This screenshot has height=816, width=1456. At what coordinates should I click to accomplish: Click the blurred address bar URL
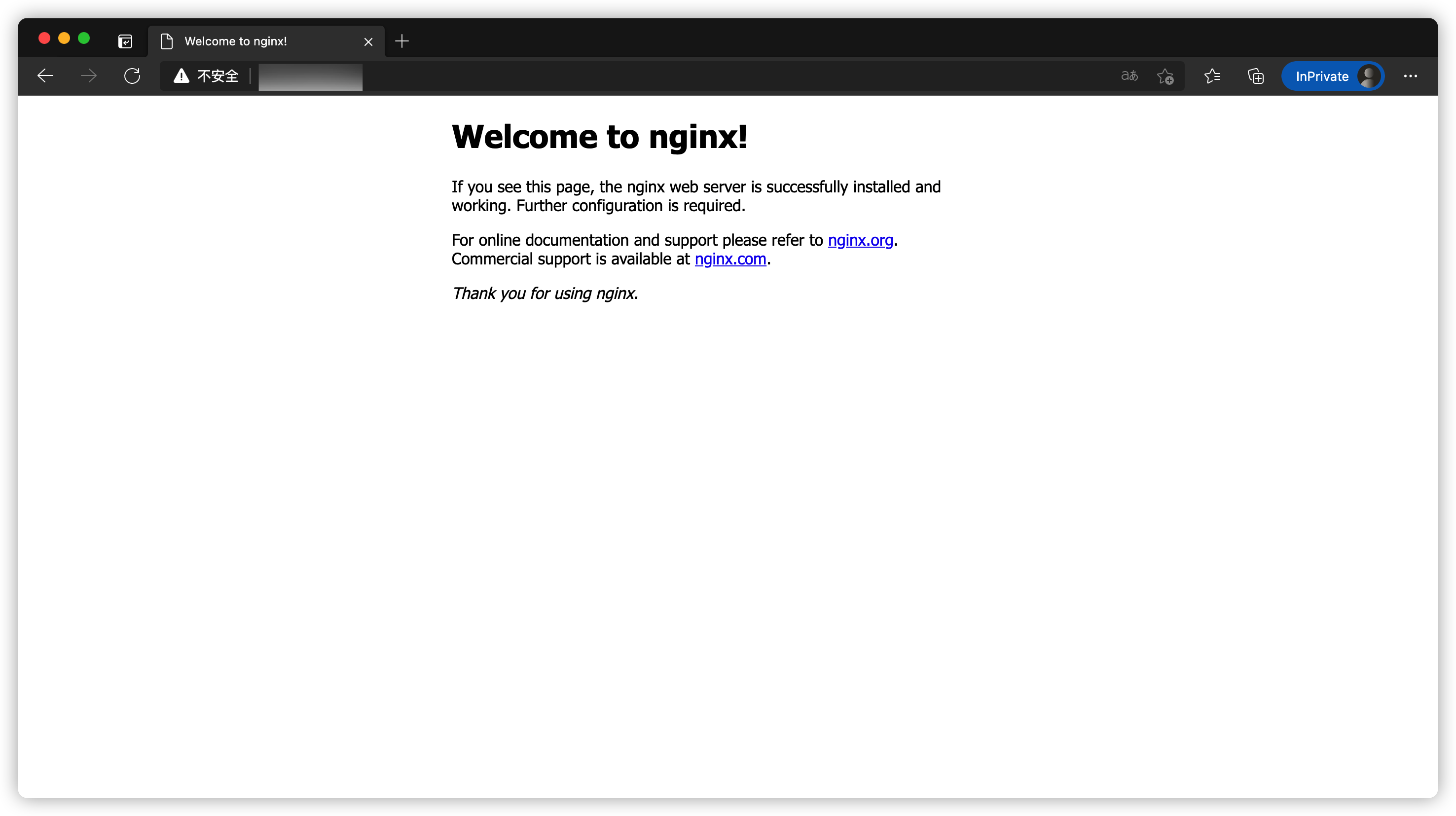click(x=310, y=76)
